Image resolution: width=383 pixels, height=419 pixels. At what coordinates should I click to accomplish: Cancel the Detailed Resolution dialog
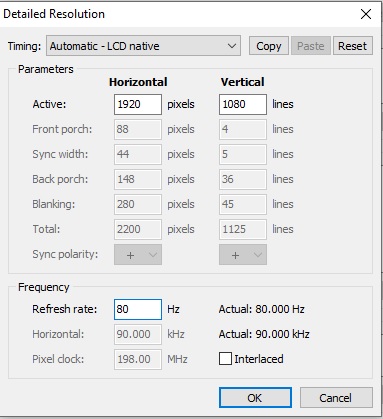(x=336, y=397)
